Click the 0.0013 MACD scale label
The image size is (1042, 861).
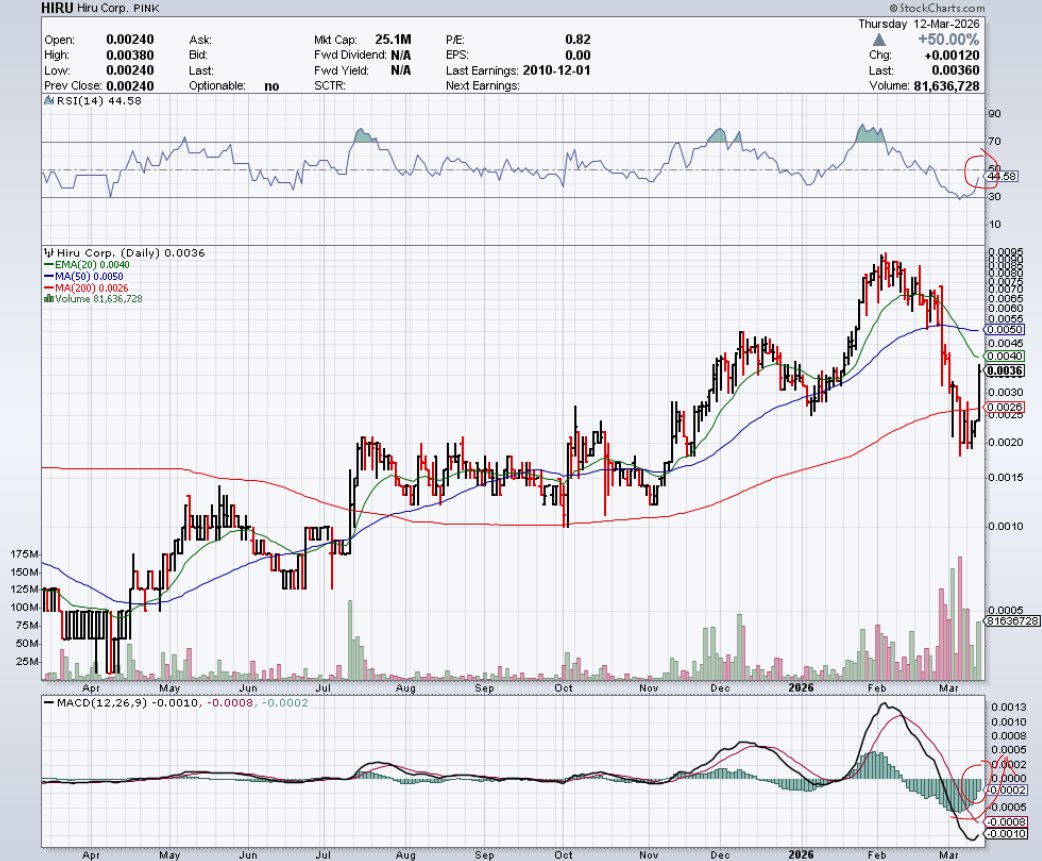[x=1008, y=707]
